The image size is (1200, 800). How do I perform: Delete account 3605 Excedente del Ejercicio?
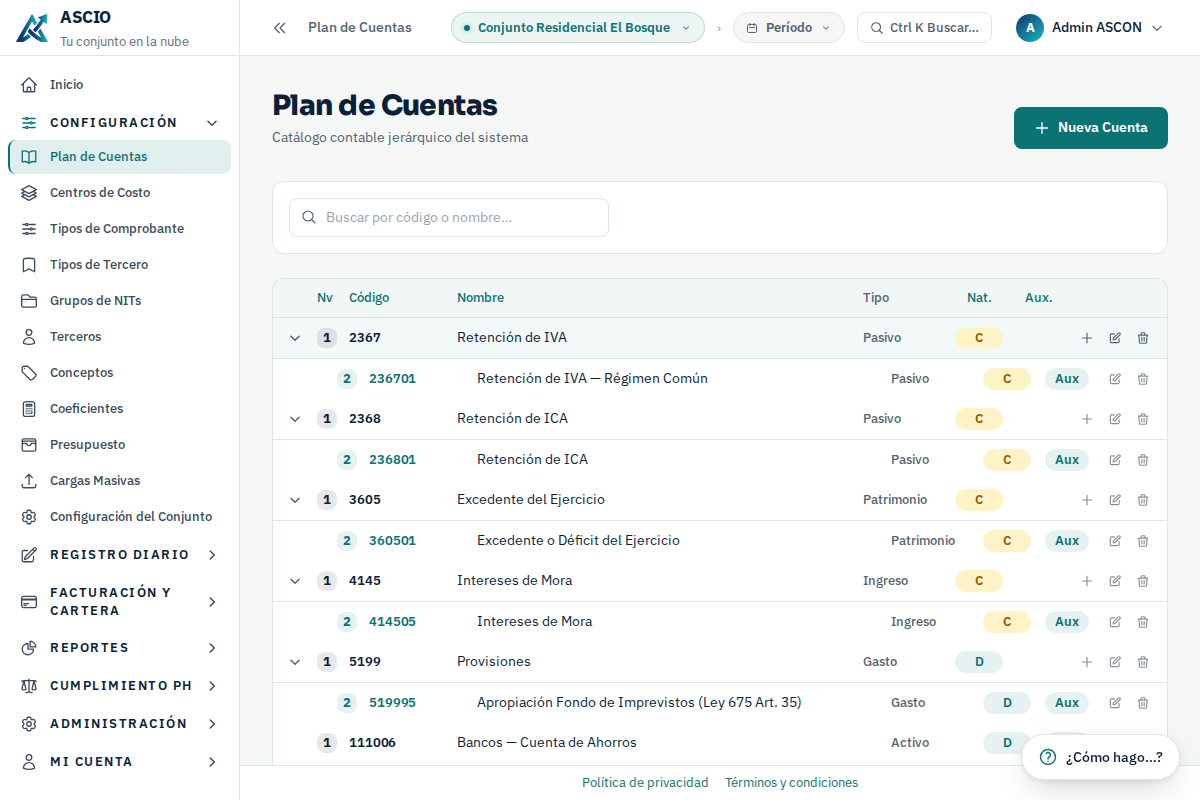click(1143, 500)
